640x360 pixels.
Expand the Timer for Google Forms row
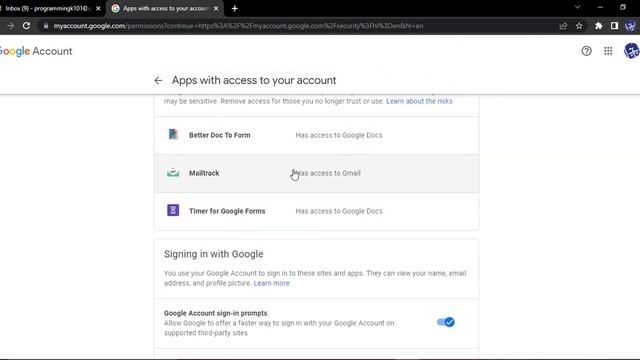[x=316, y=211]
